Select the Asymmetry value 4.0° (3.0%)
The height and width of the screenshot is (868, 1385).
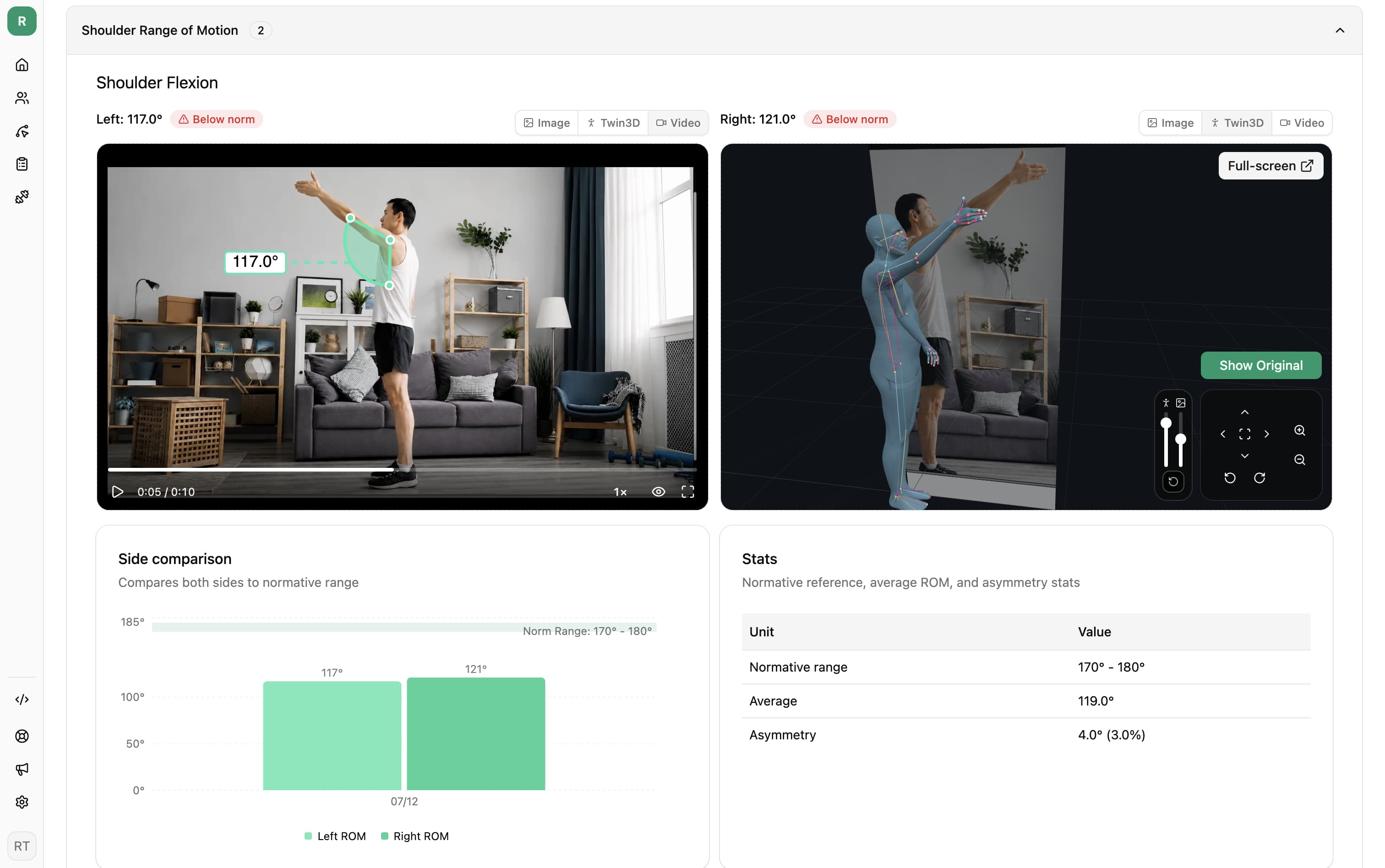click(1112, 735)
